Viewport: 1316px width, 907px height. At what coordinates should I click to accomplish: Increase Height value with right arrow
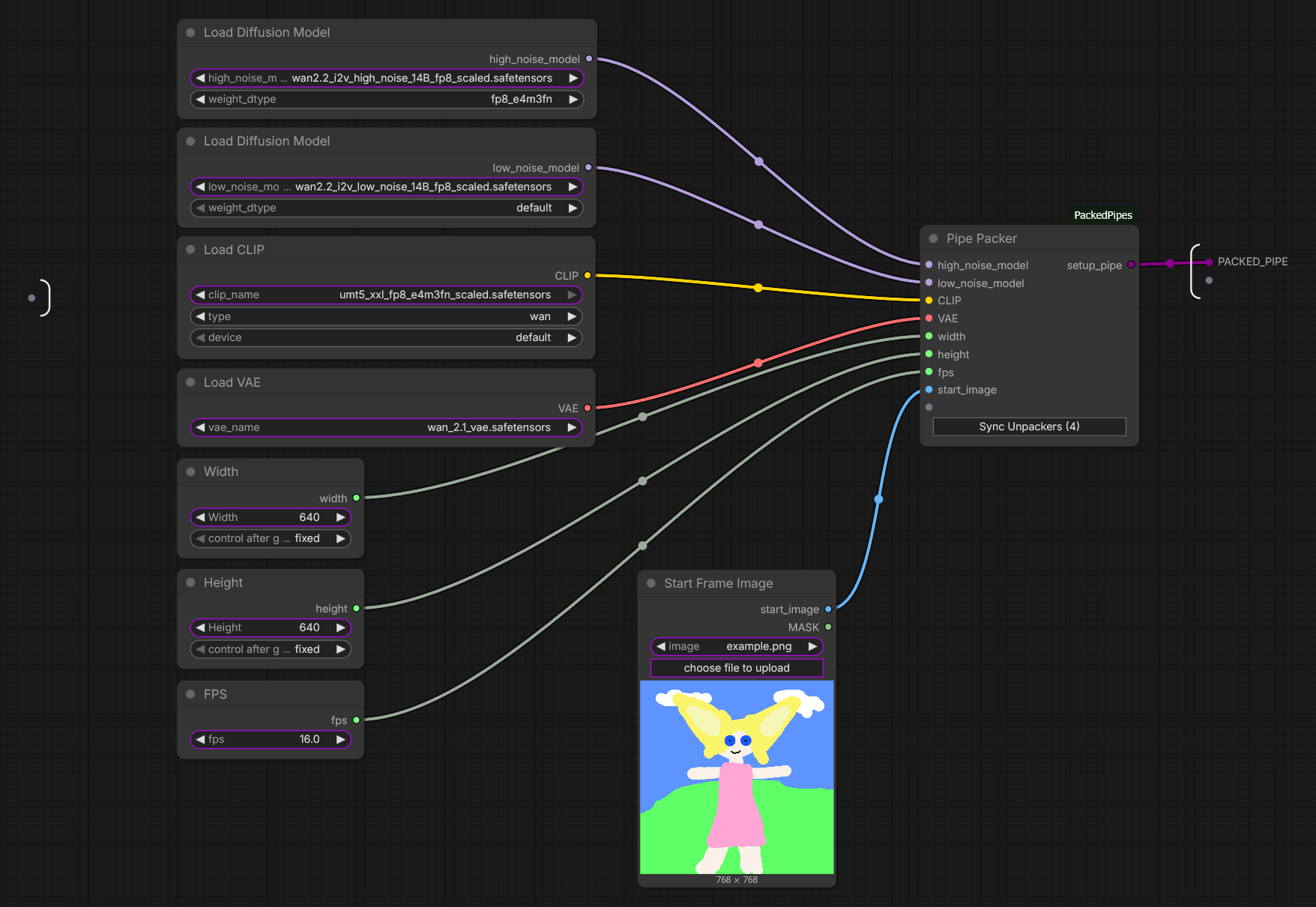341,627
